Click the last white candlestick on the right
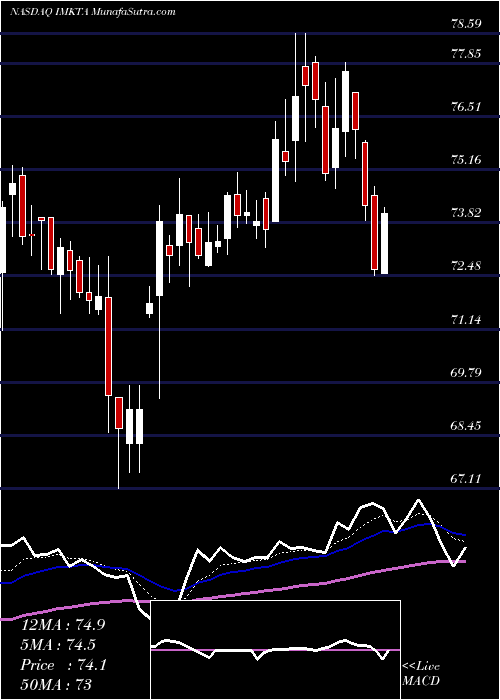The width and height of the screenshot is (500, 700). coord(384,242)
